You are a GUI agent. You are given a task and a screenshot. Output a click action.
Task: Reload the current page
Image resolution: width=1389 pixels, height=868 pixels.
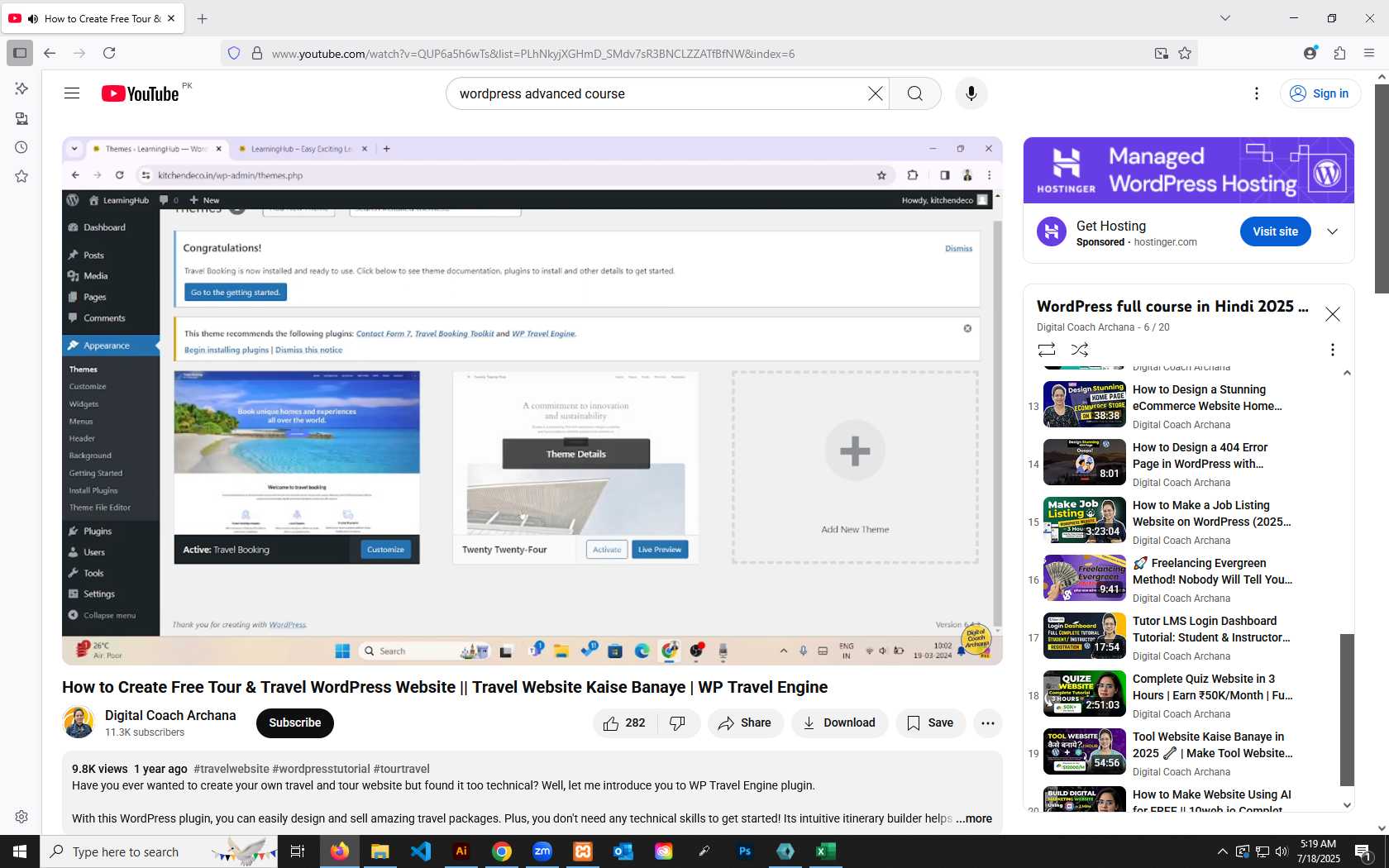click(109, 53)
